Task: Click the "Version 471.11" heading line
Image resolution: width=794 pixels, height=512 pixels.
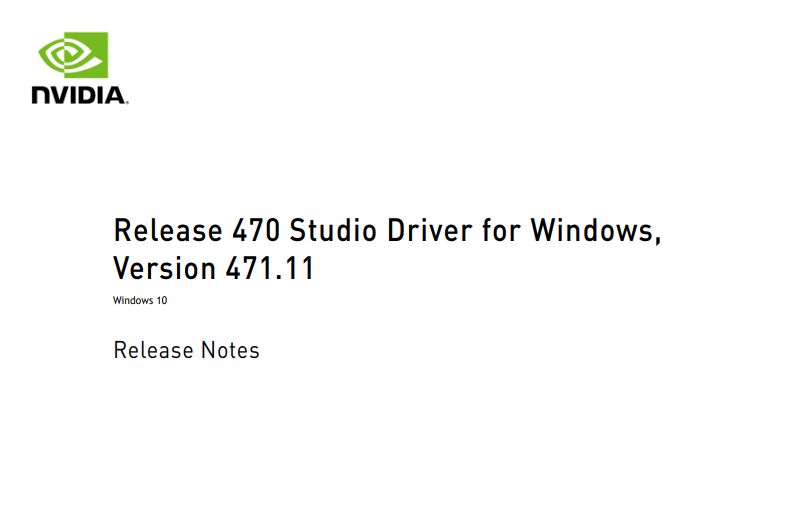Action: tap(213, 268)
